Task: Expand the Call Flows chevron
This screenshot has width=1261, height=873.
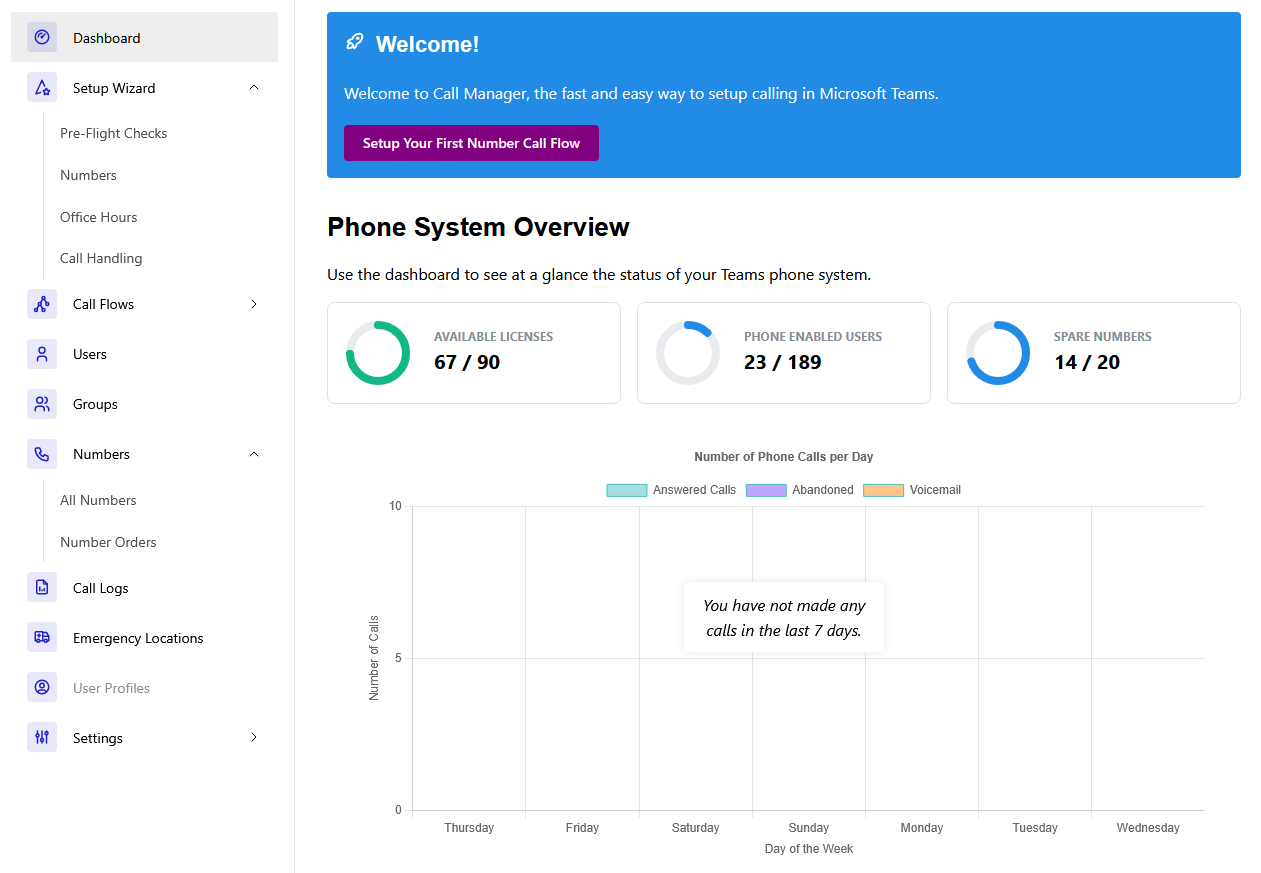Action: point(254,304)
